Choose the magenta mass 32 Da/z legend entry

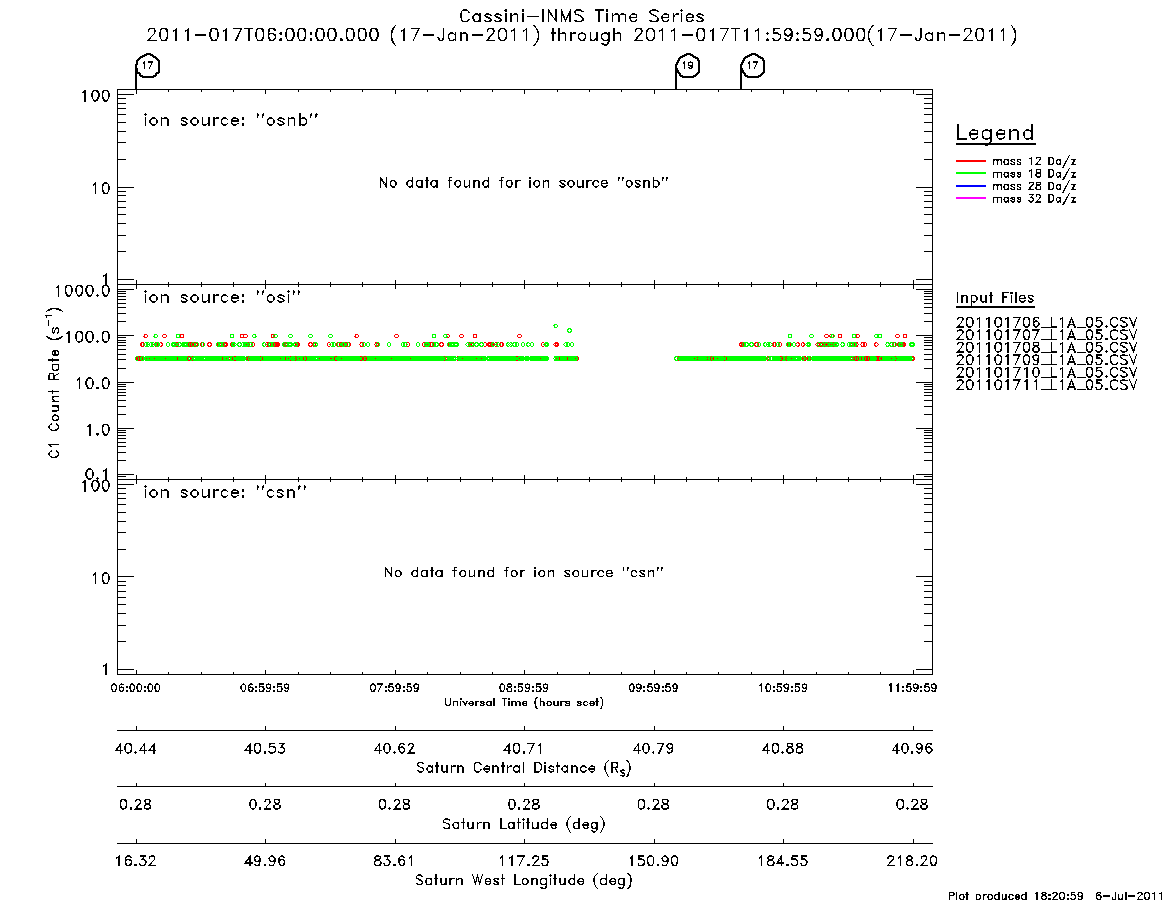1016,199
